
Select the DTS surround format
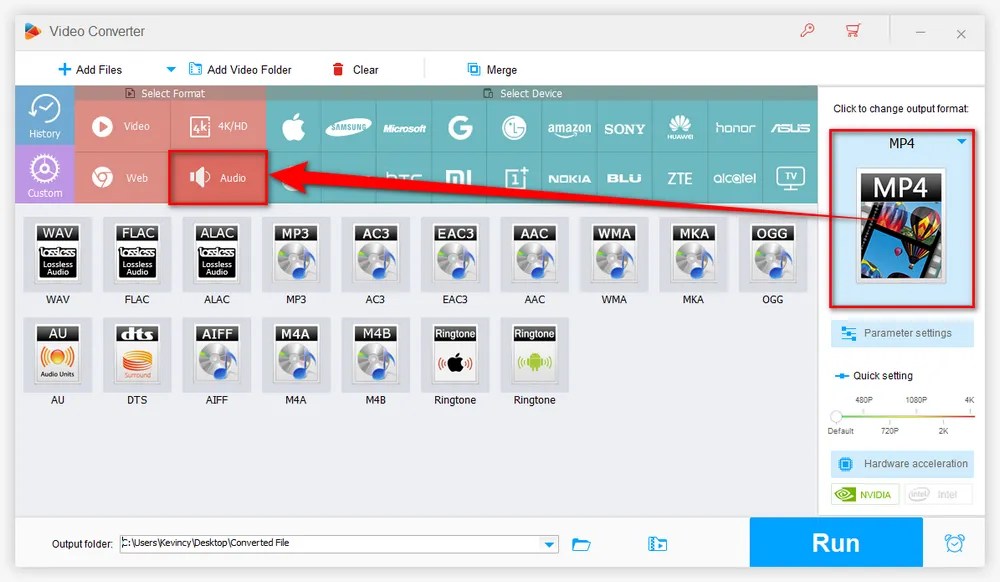[137, 354]
